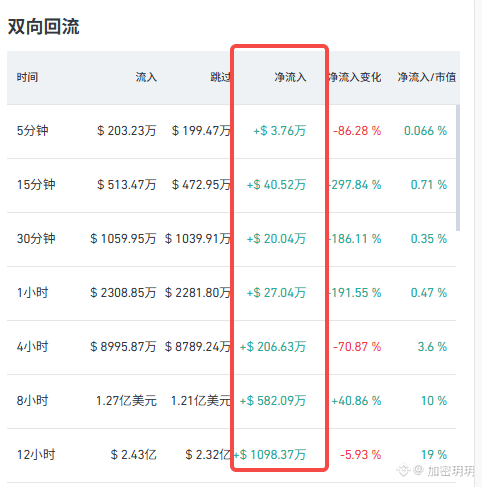
Task: Click net inflow +$ 582.09万
Action: coord(273,400)
